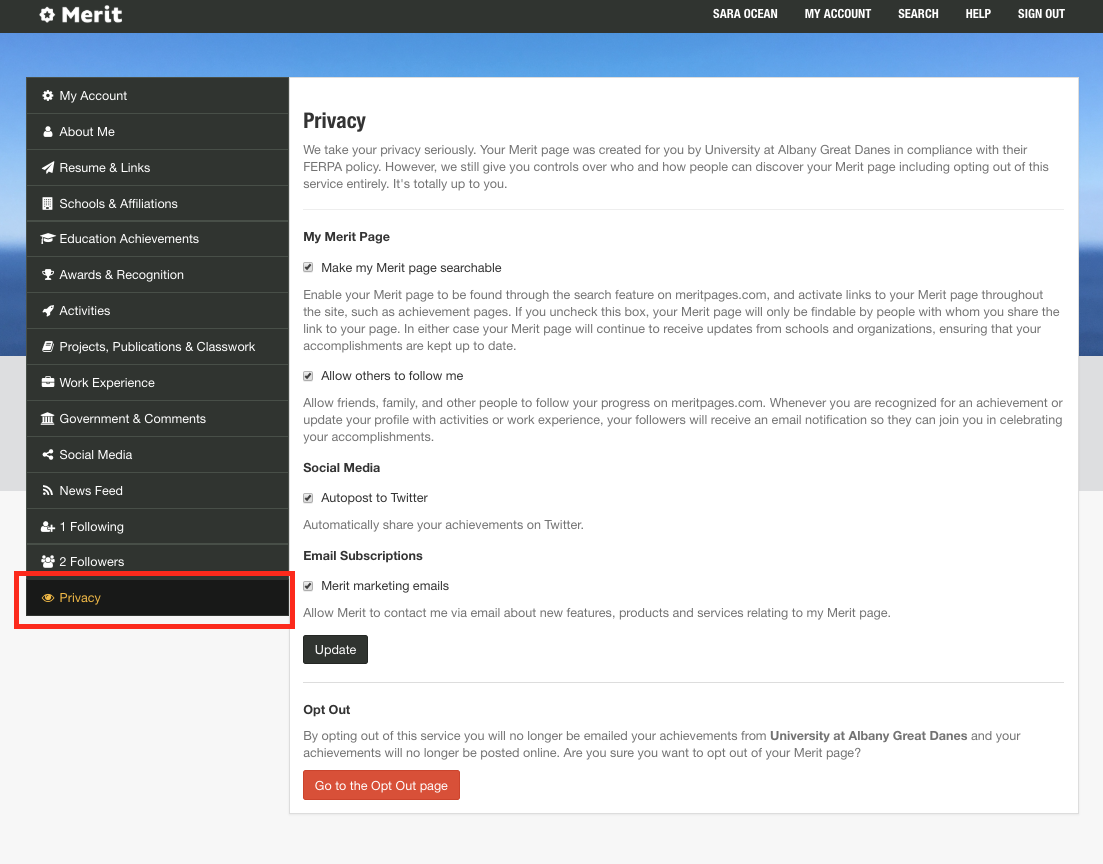View 2 Followers list
Image resolution: width=1103 pixels, height=864 pixels.
158,561
